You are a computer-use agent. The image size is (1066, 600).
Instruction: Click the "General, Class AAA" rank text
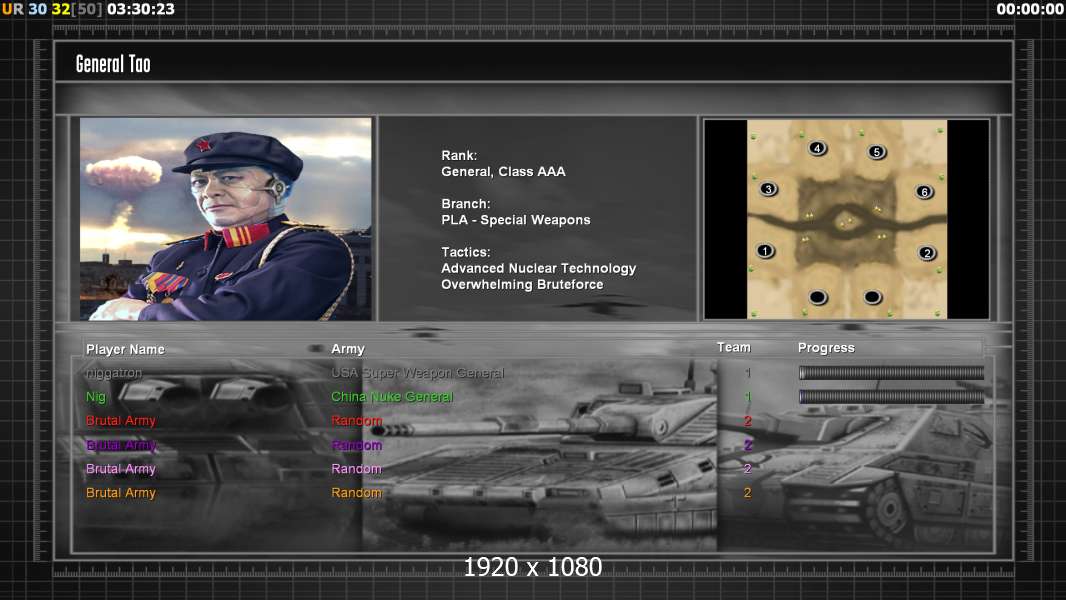point(503,172)
